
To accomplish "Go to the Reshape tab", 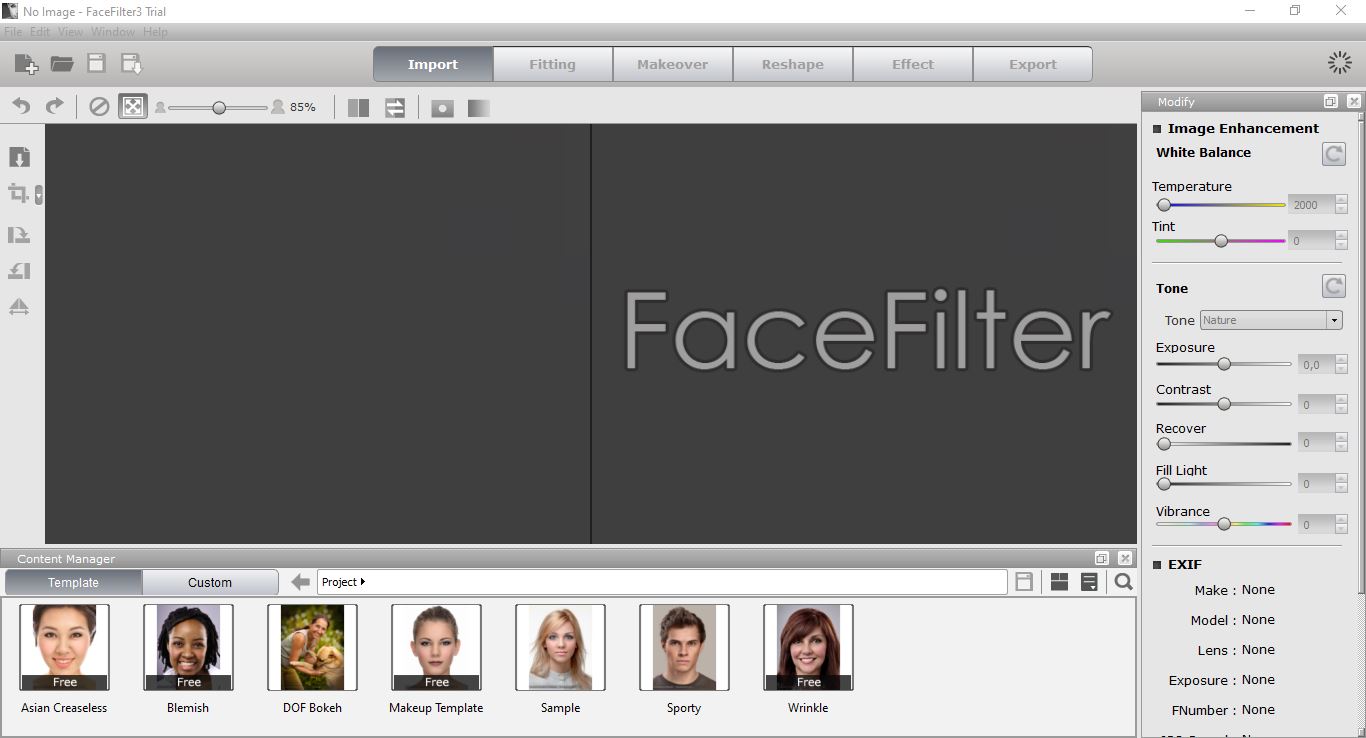I will 792,64.
